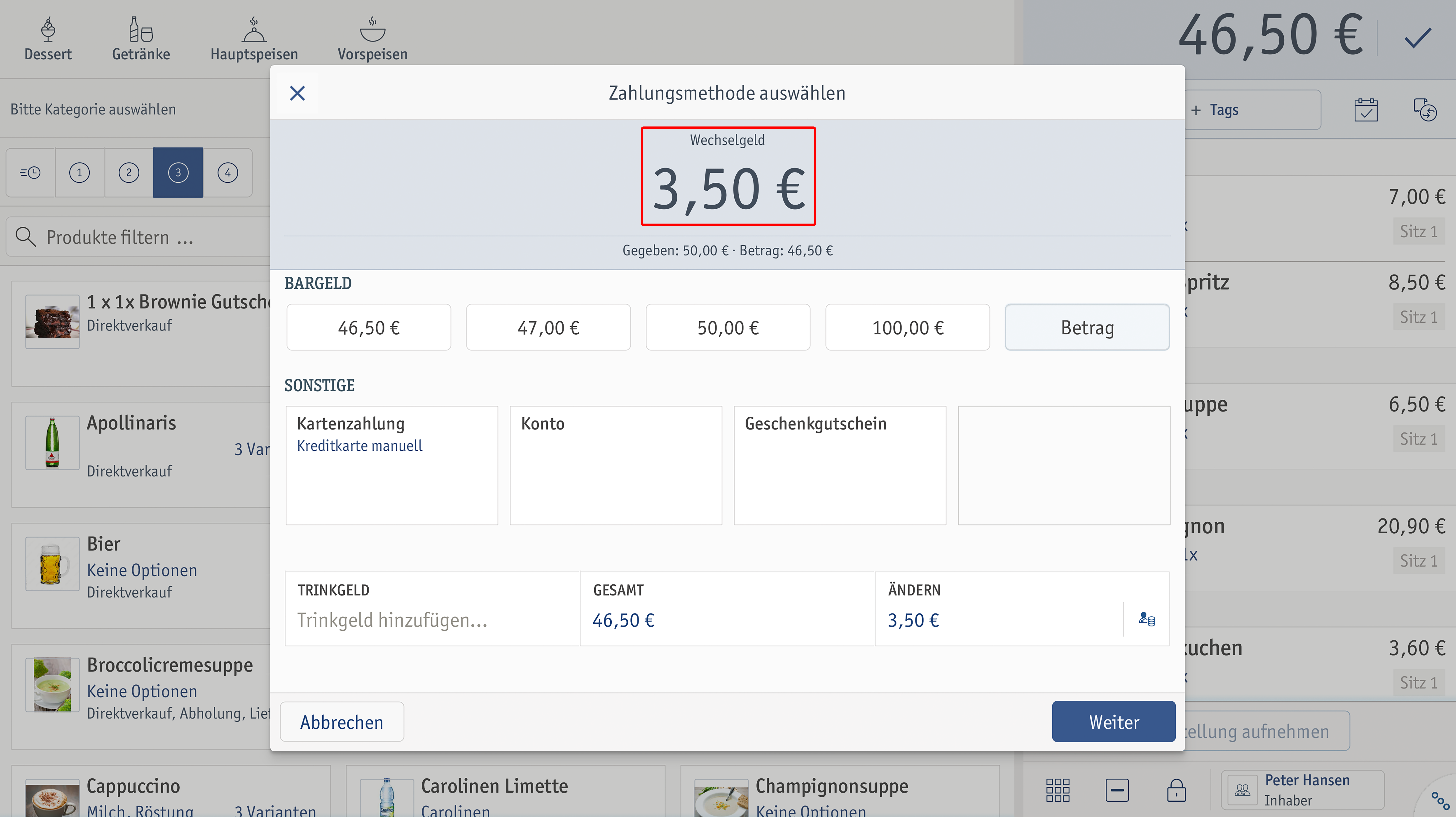Select Konto payment option

(616, 466)
